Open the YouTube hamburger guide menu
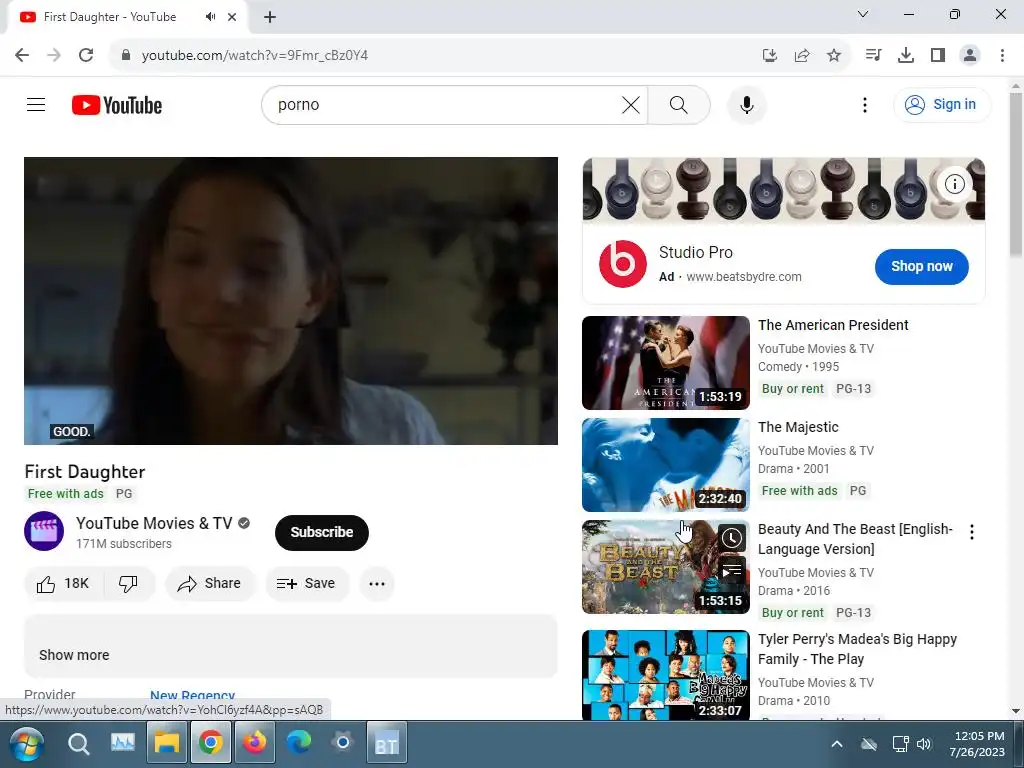1024x768 pixels. pyautogui.click(x=36, y=104)
